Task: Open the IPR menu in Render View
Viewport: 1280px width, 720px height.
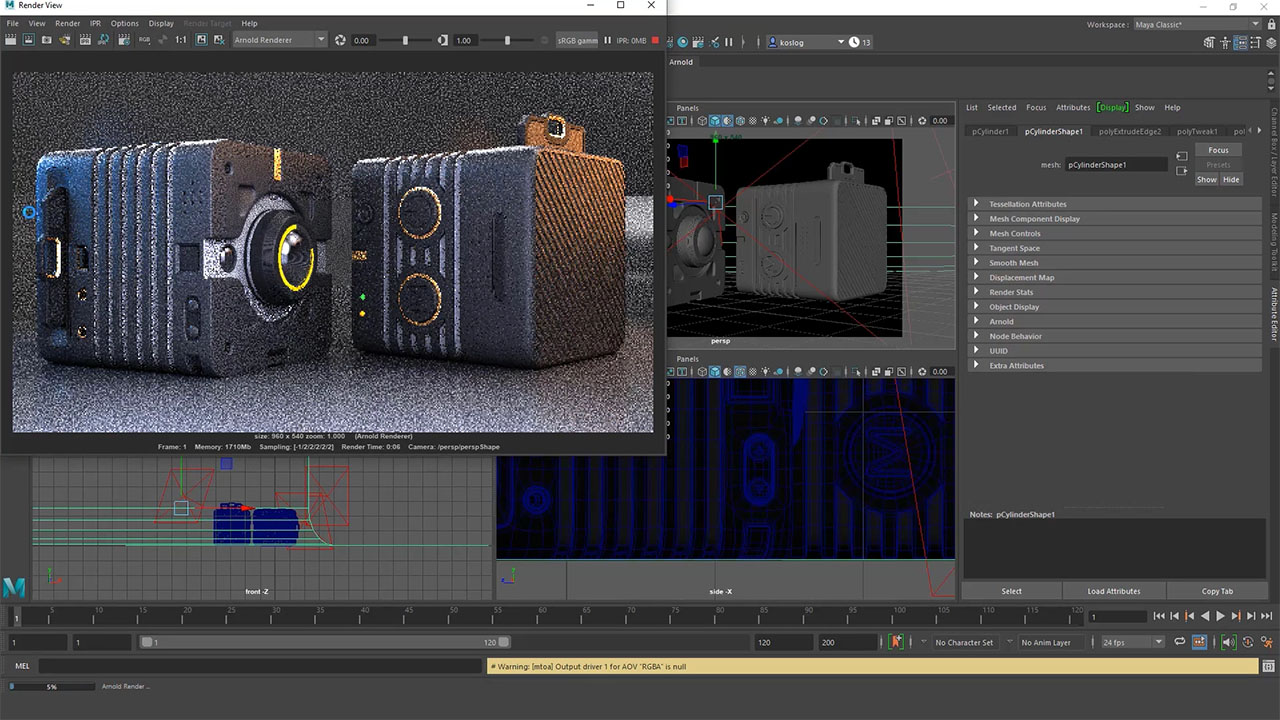Action: [x=95, y=23]
